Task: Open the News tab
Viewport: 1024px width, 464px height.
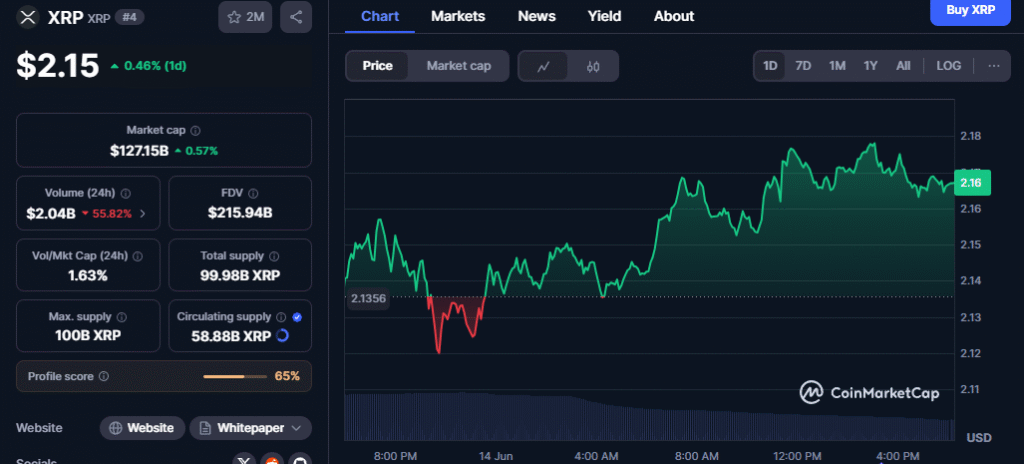Action: [537, 16]
